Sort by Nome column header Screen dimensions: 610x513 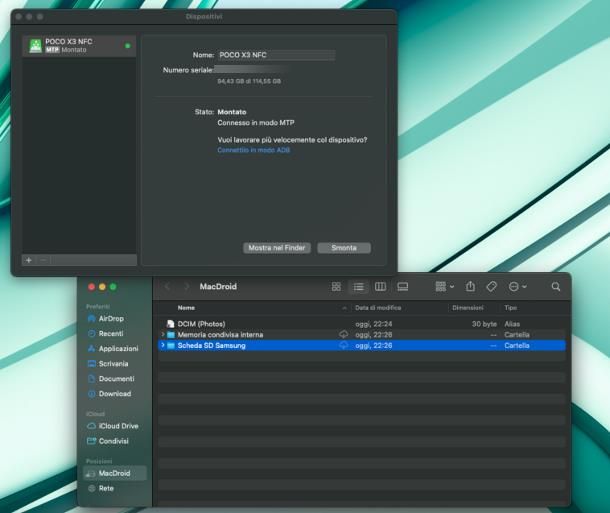point(186,308)
